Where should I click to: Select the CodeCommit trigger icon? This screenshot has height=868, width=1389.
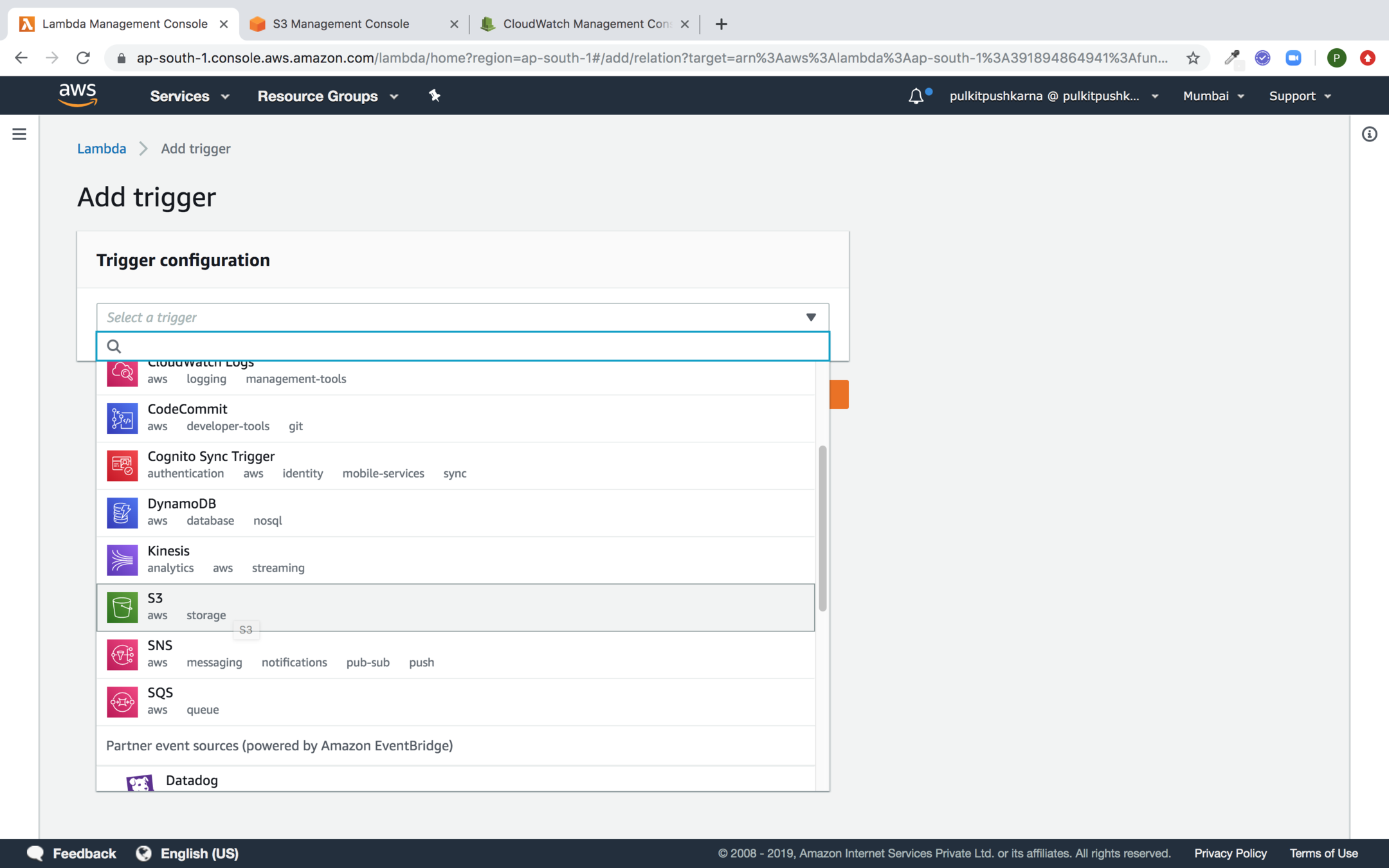point(122,418)
